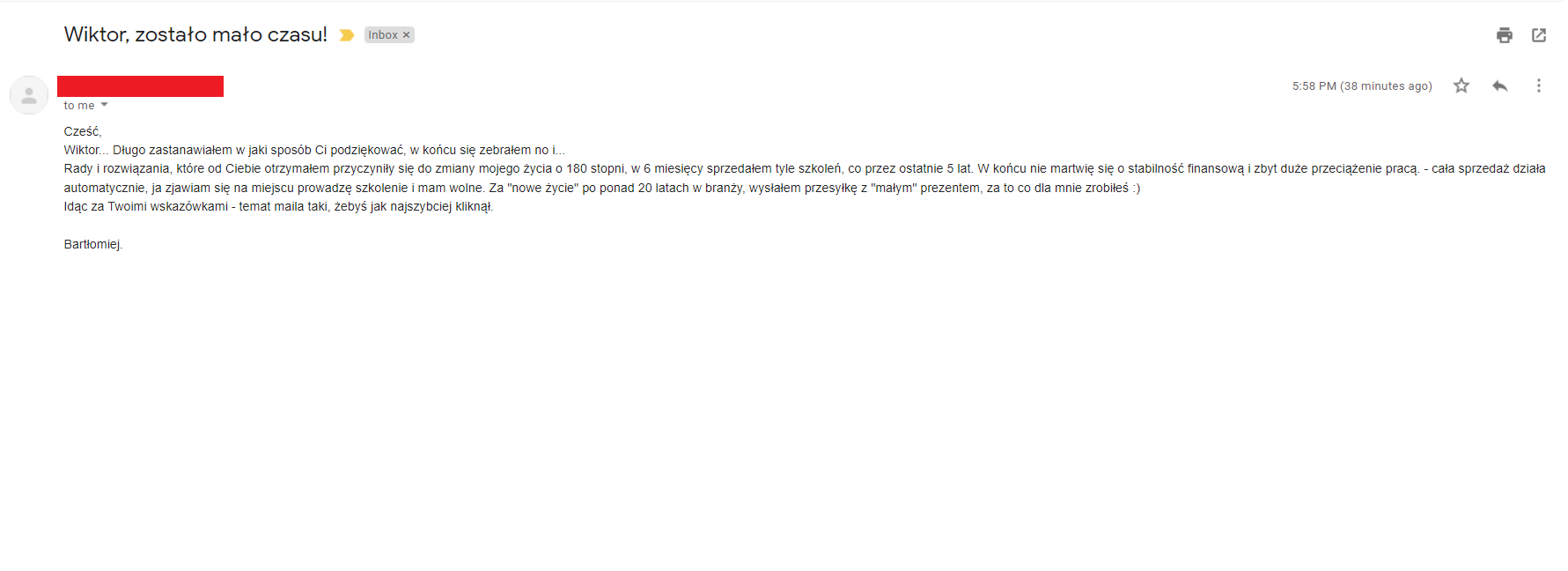Click the signature "Bartłomiej."
This screenshot has width=1568, height=571.
click(93, 244)
